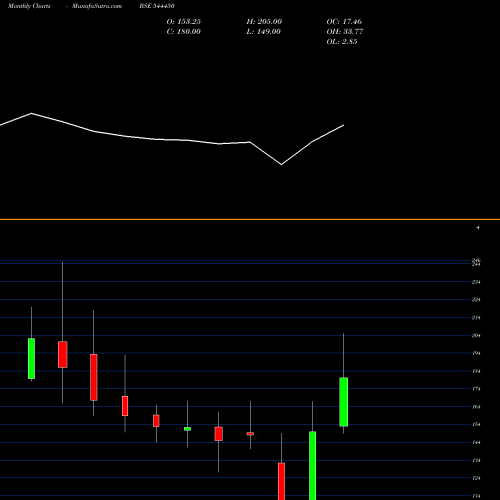Click the right end of the white line
The height and width of the screenshot is (500, 500).
pyautogui.click(x=344, y=125)
